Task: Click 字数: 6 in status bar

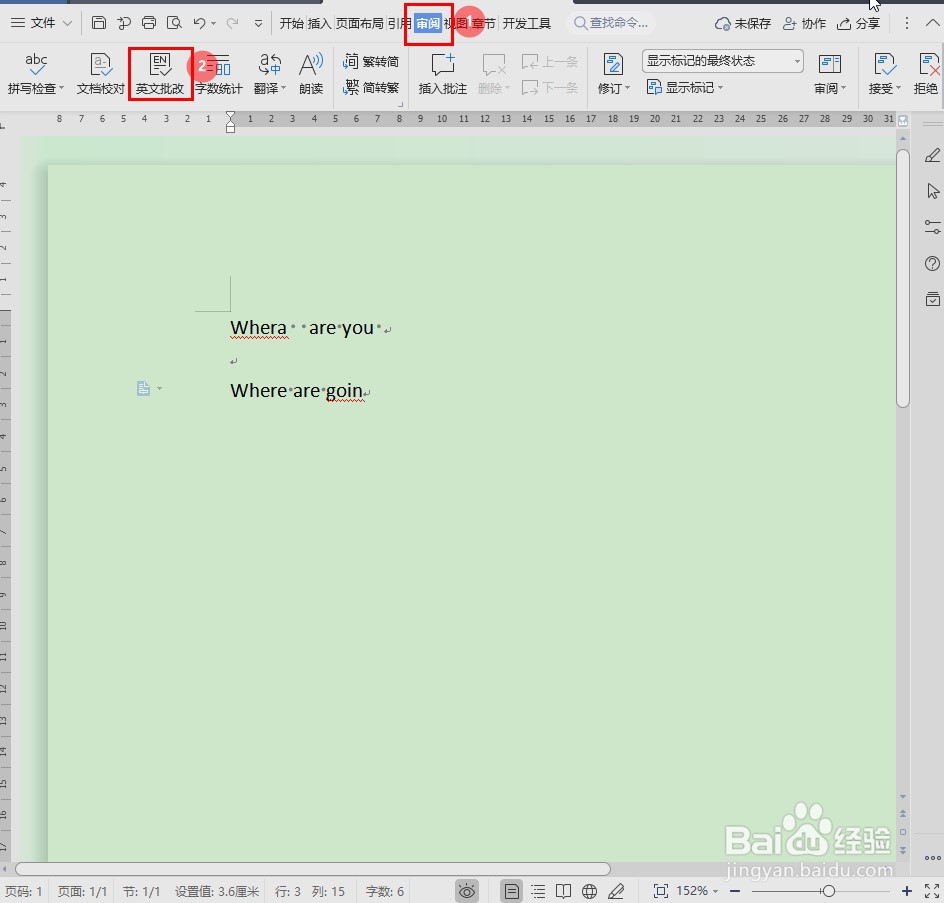Action: (x=385, y=891)
